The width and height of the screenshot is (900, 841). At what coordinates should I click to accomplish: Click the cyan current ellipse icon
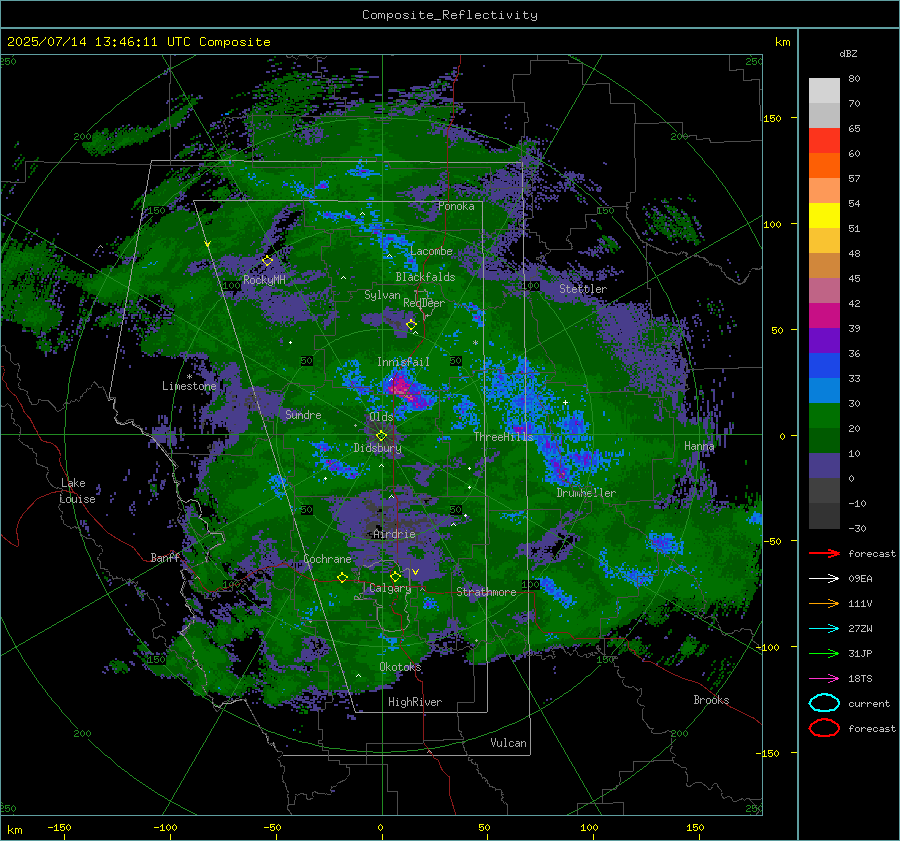tap(824, 703)
